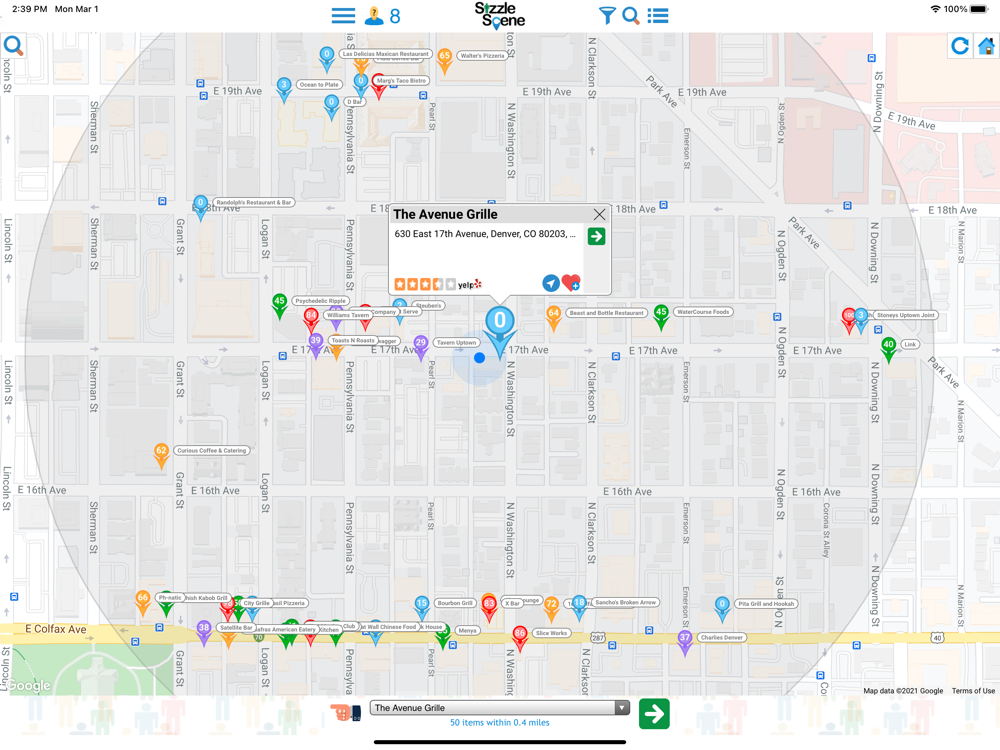Tap the D Bar label
The image size is (1000, 750).
(355, 102)
